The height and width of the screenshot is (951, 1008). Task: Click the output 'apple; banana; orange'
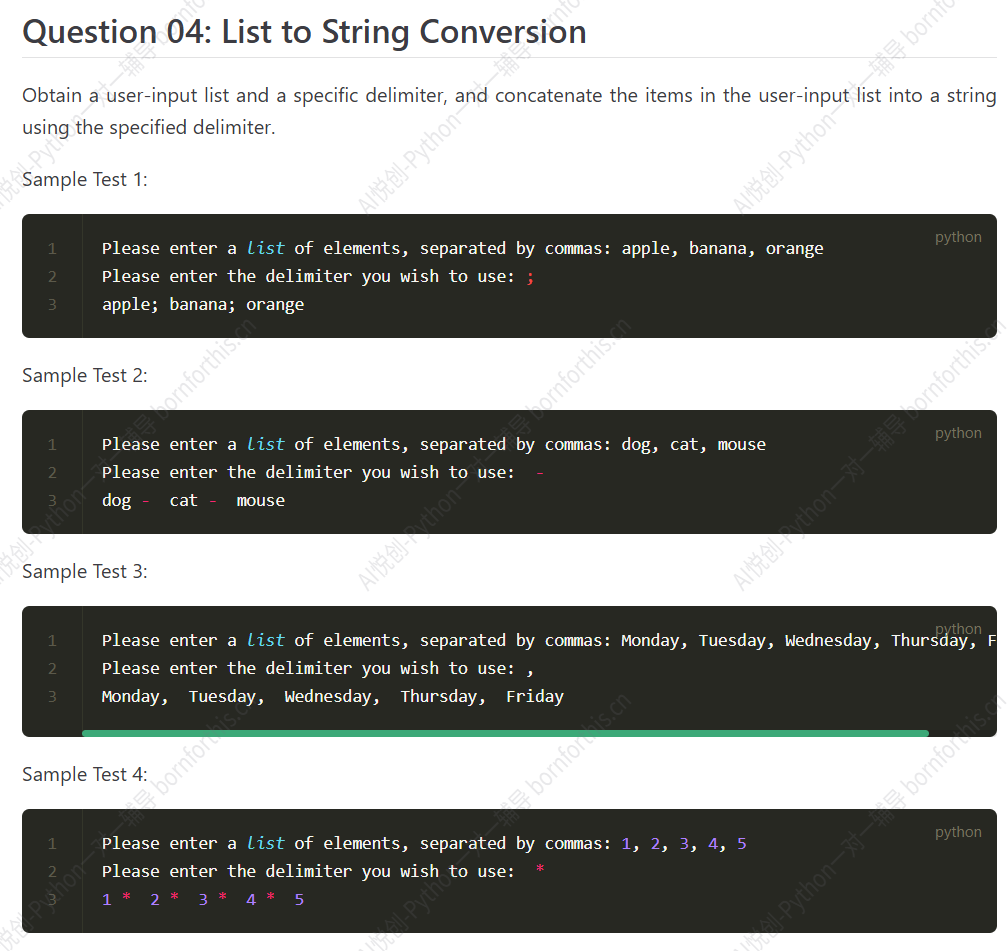203,305
